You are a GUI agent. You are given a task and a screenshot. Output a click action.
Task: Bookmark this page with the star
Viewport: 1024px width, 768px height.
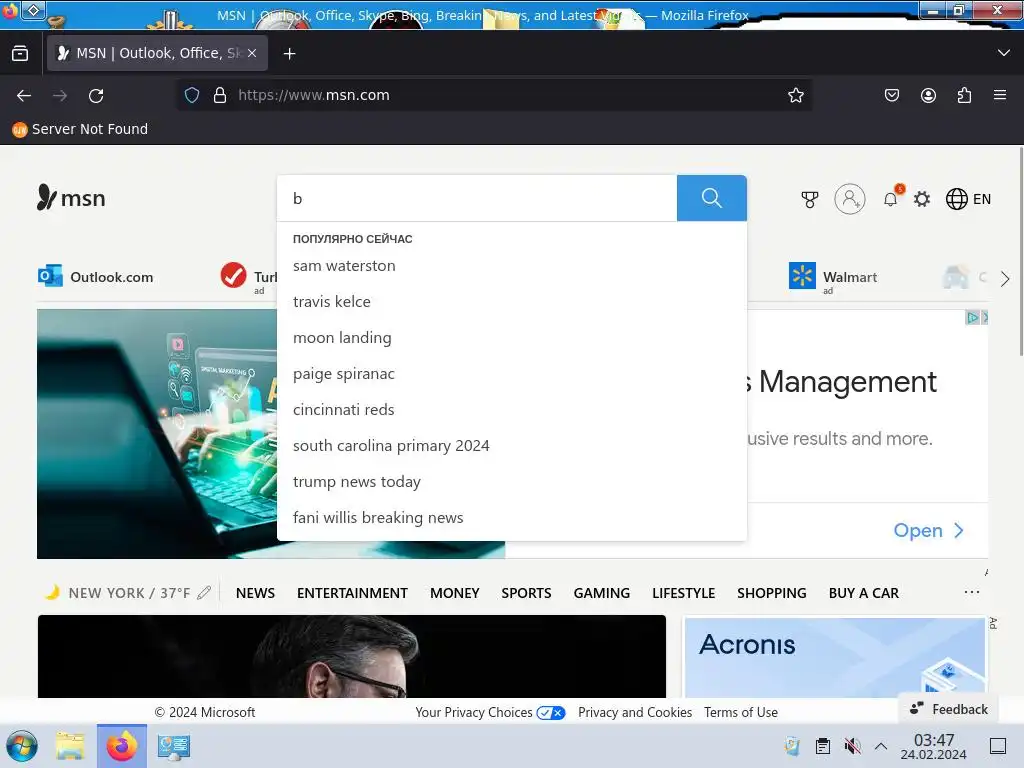coord(795,95)
